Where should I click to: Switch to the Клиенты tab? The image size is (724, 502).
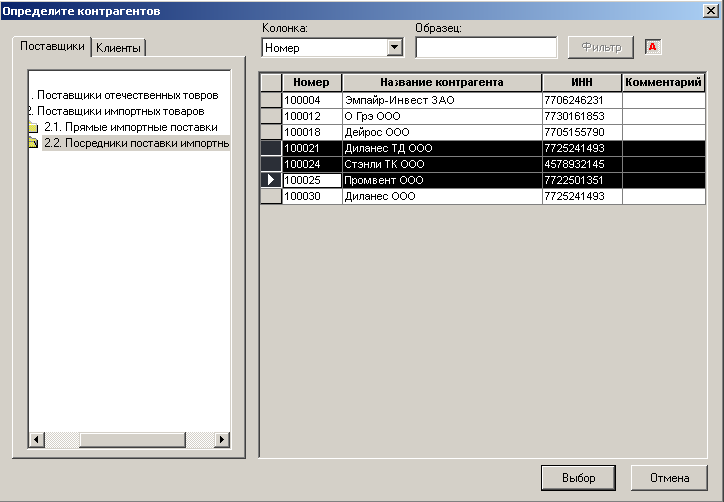tap(118, 48)
